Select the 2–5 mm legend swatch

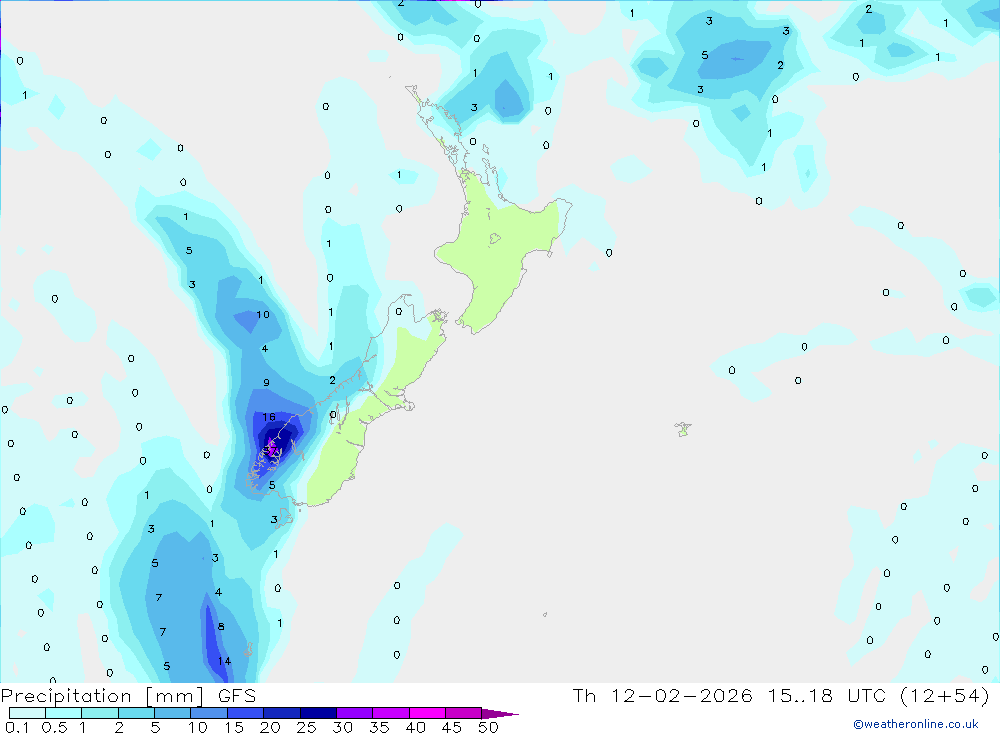(x=136, y=713)
